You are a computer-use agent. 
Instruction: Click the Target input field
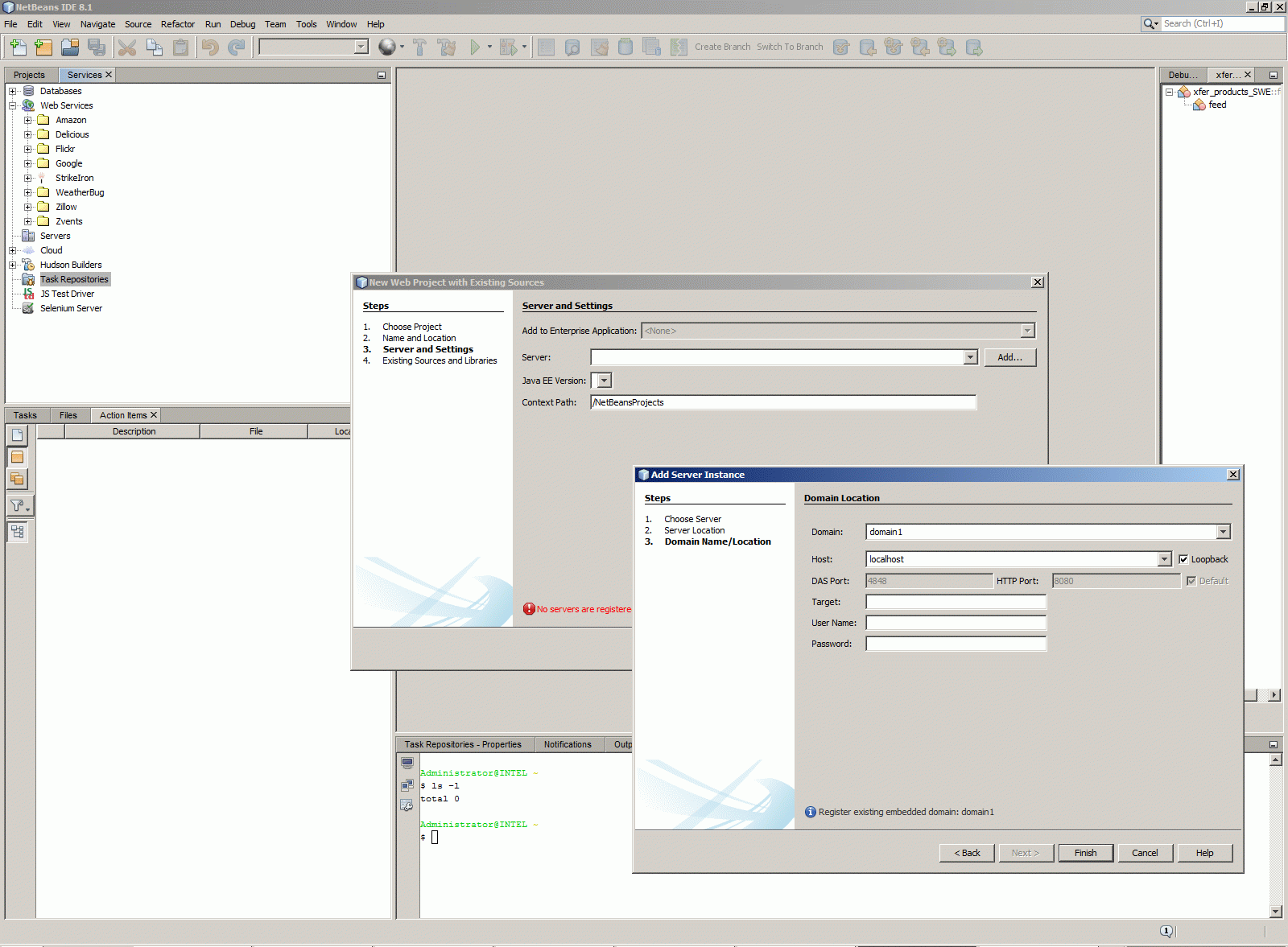point(956,602)
